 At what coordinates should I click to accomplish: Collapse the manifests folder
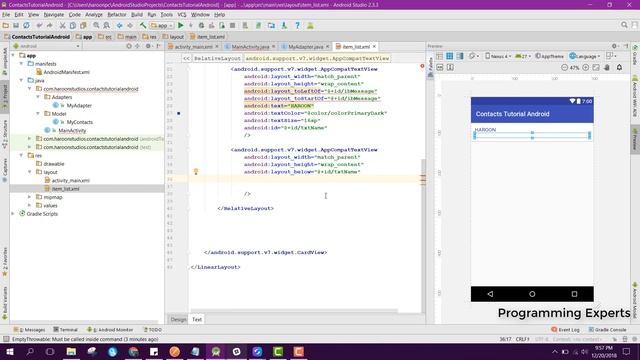tap(21, 64)
